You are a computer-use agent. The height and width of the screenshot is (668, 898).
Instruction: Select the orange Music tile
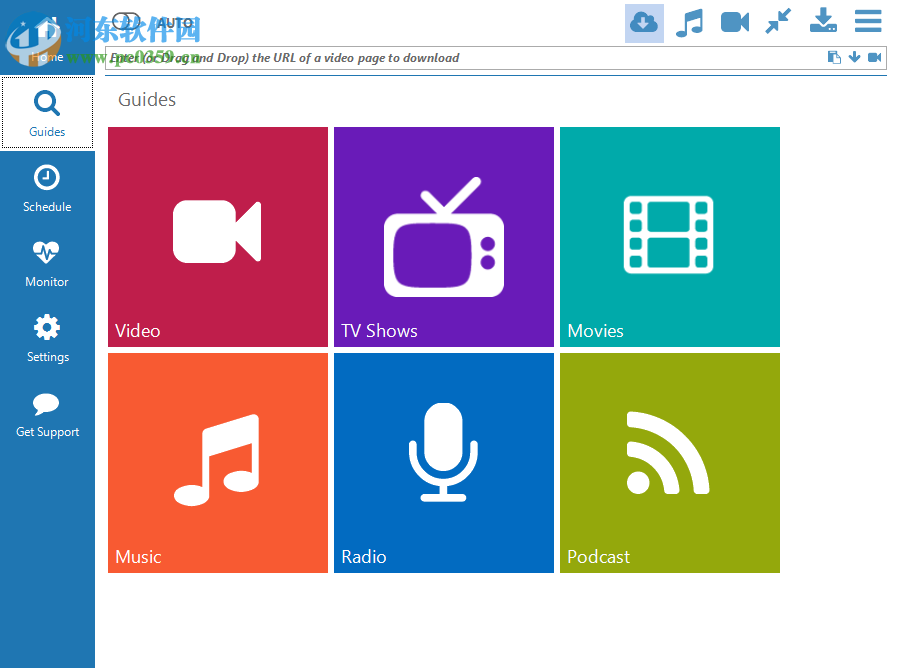217,462
